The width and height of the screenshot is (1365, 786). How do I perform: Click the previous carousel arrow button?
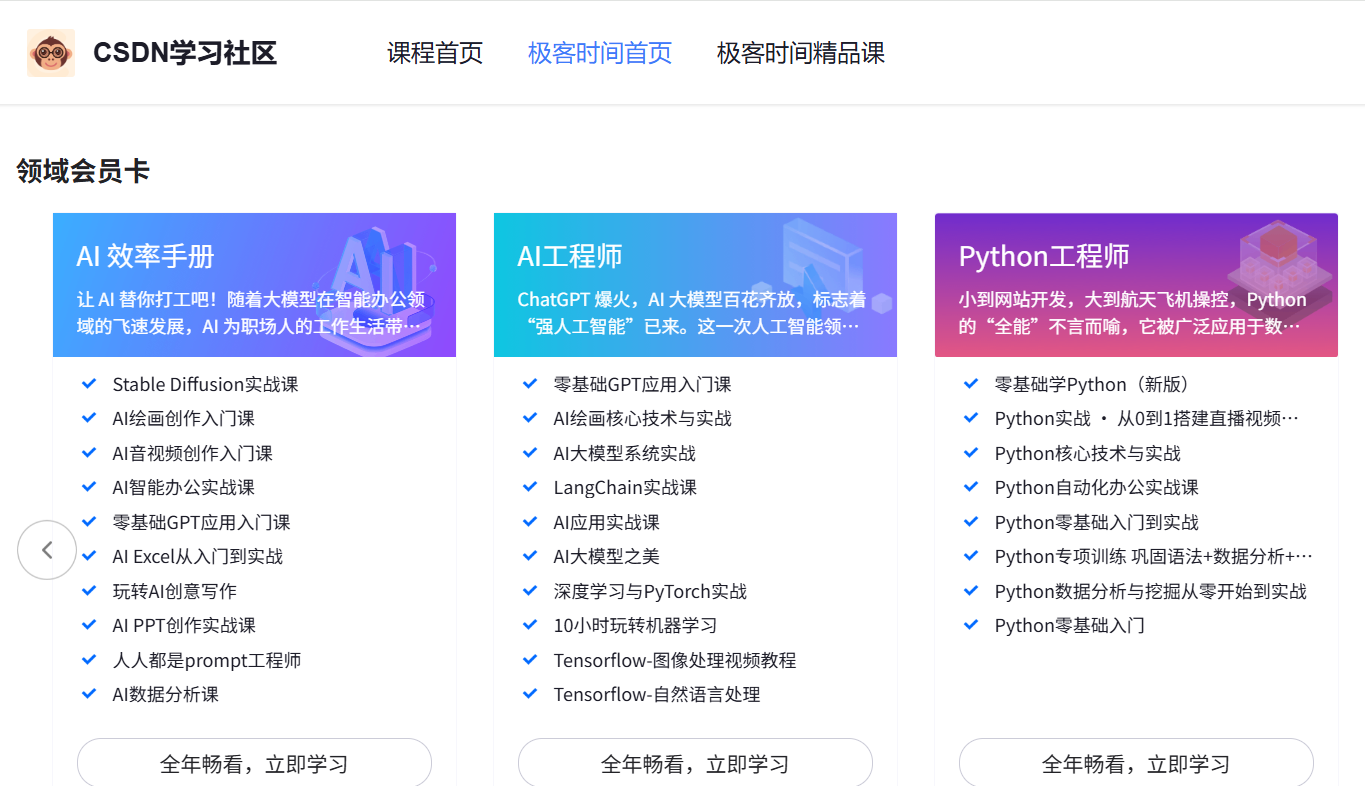coord(47,550)
